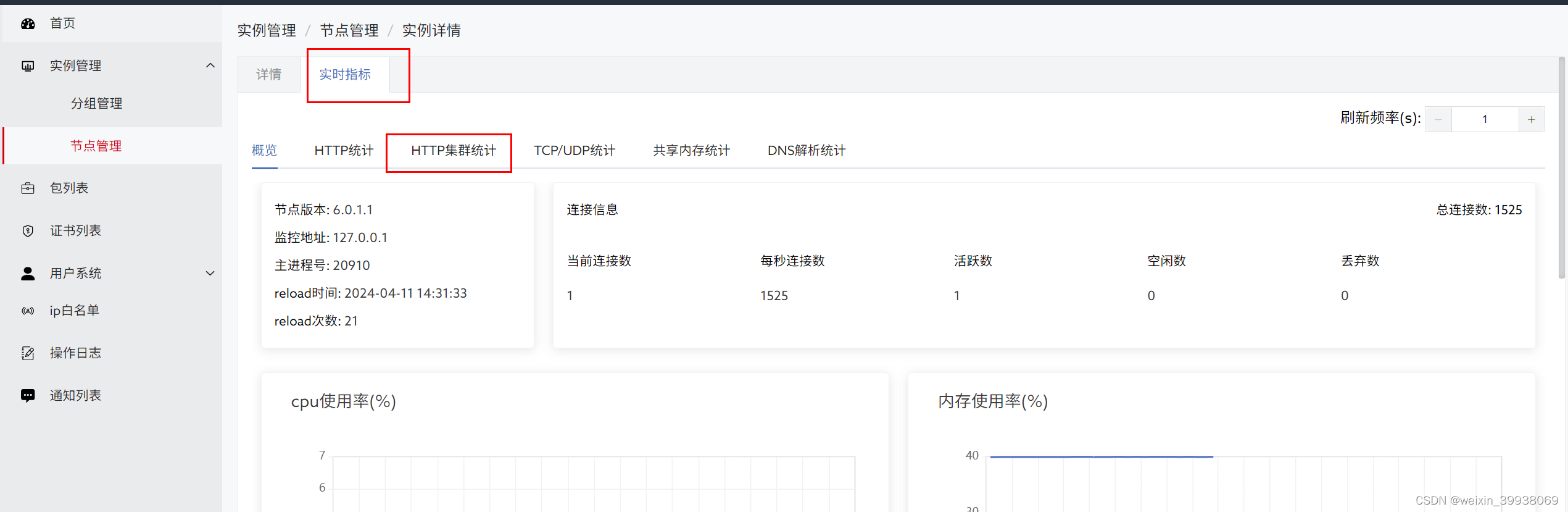Click the 内存使用率(%) chart title
Screen dimensions: 1568x512
[993, 401]
